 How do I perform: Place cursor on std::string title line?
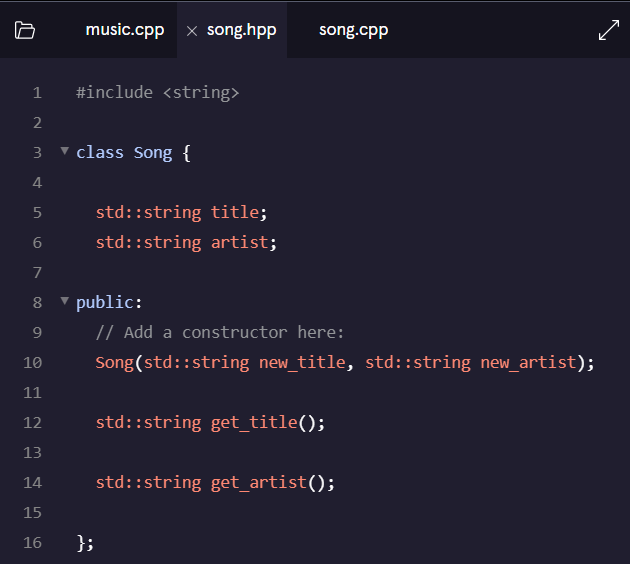point(181,212)
